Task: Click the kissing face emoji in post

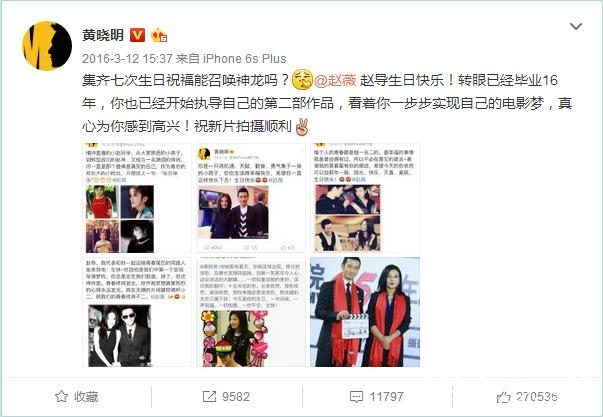Action: click(x=302, y=80)
